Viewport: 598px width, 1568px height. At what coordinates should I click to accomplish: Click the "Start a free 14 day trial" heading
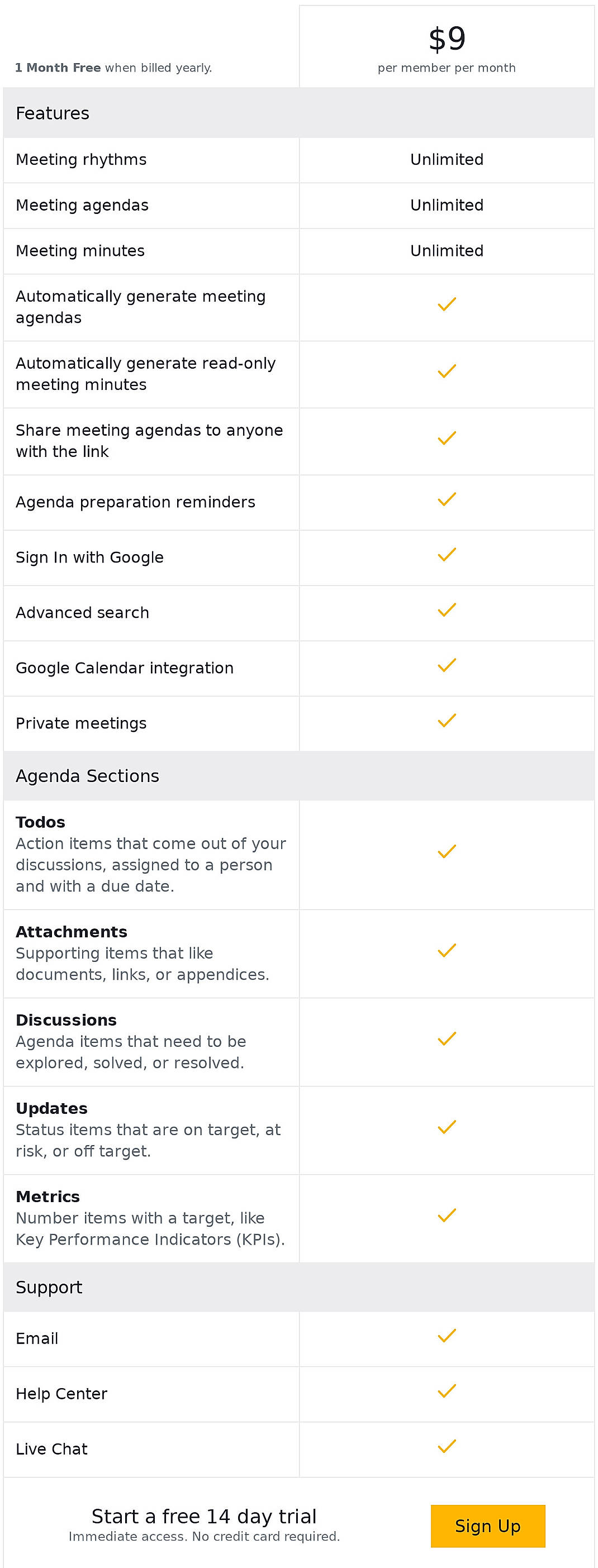coord(204,1515)
